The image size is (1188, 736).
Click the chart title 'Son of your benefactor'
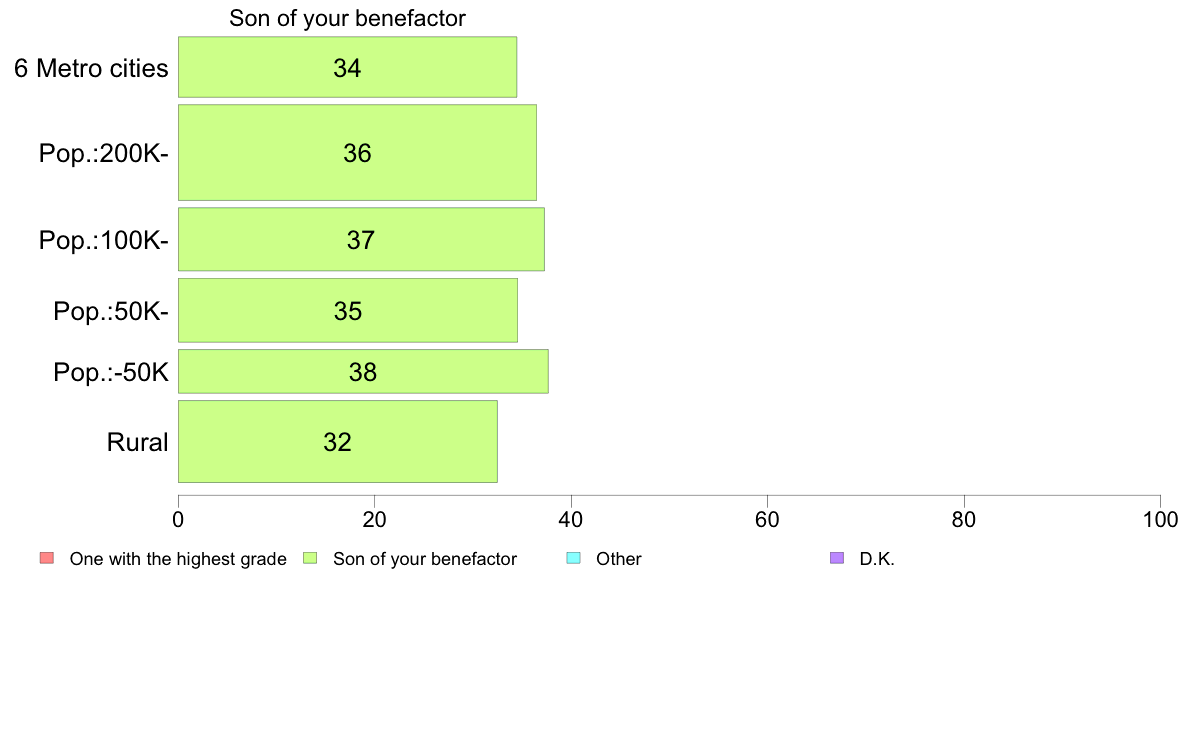347,18
